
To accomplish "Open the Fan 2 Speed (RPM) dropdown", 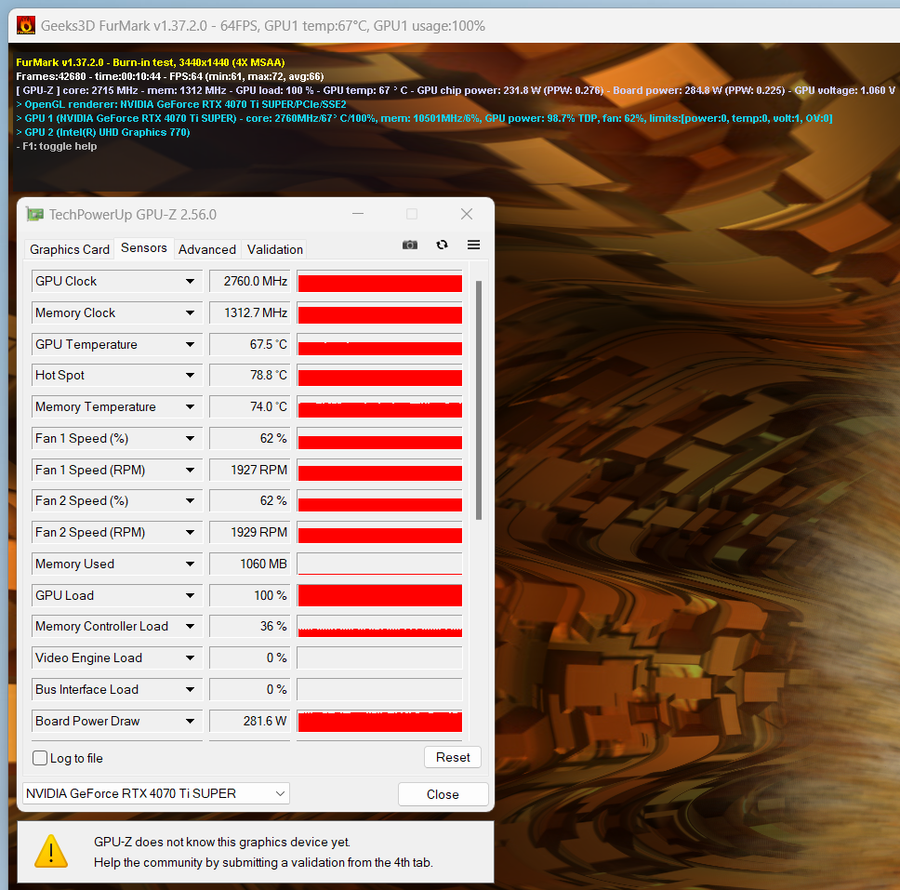I will (190, 533).
